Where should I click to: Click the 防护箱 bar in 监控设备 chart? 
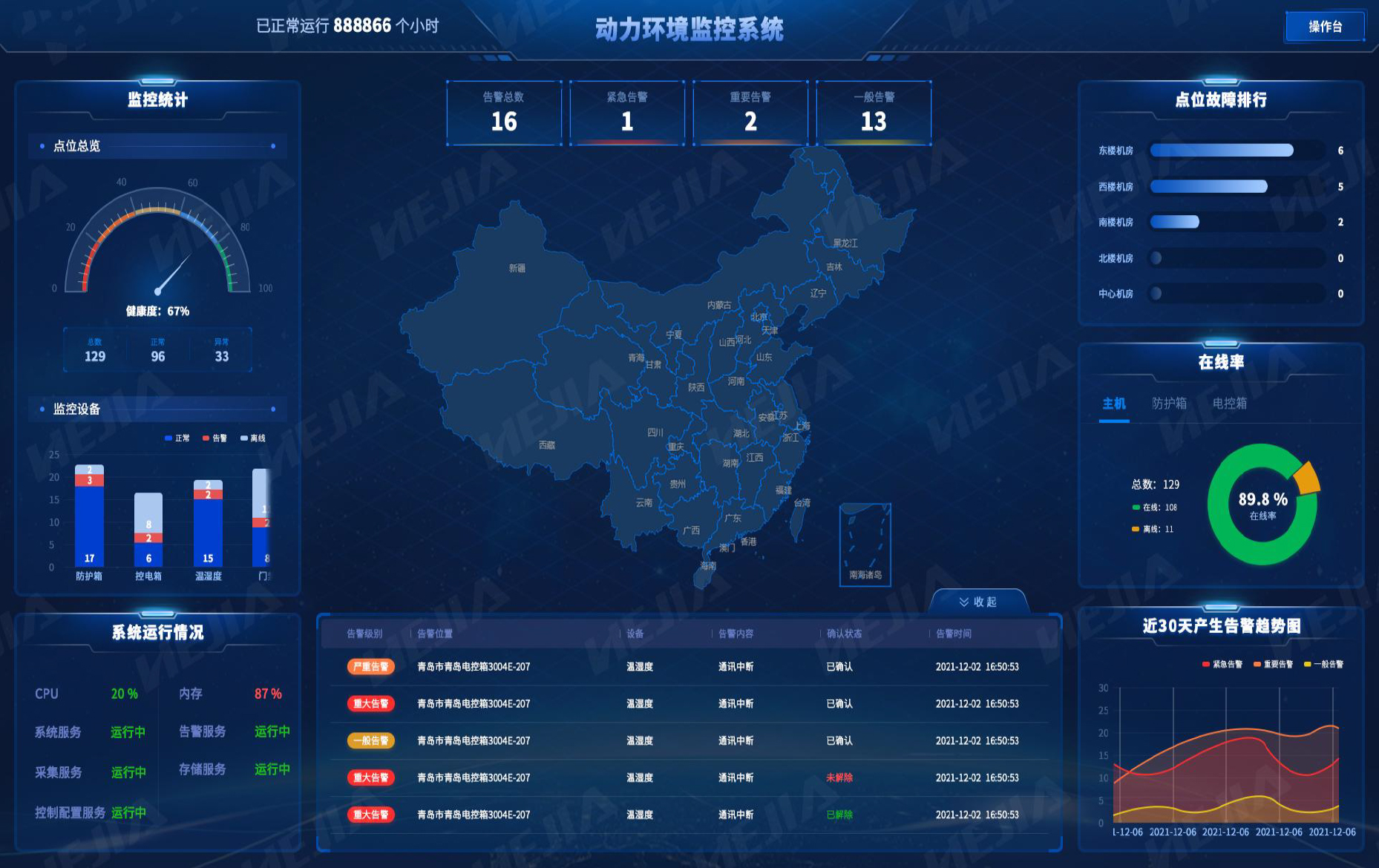(x=89, y=516)
